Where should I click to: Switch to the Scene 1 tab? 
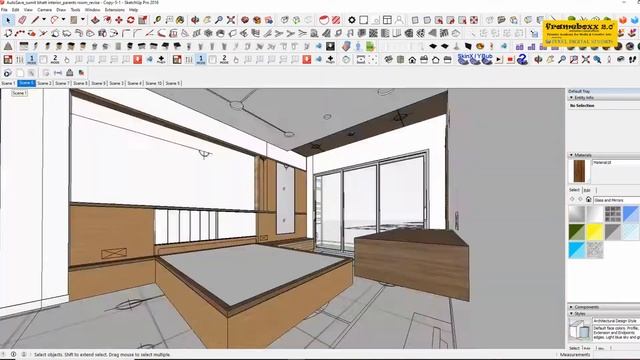(x=8, y=83)
